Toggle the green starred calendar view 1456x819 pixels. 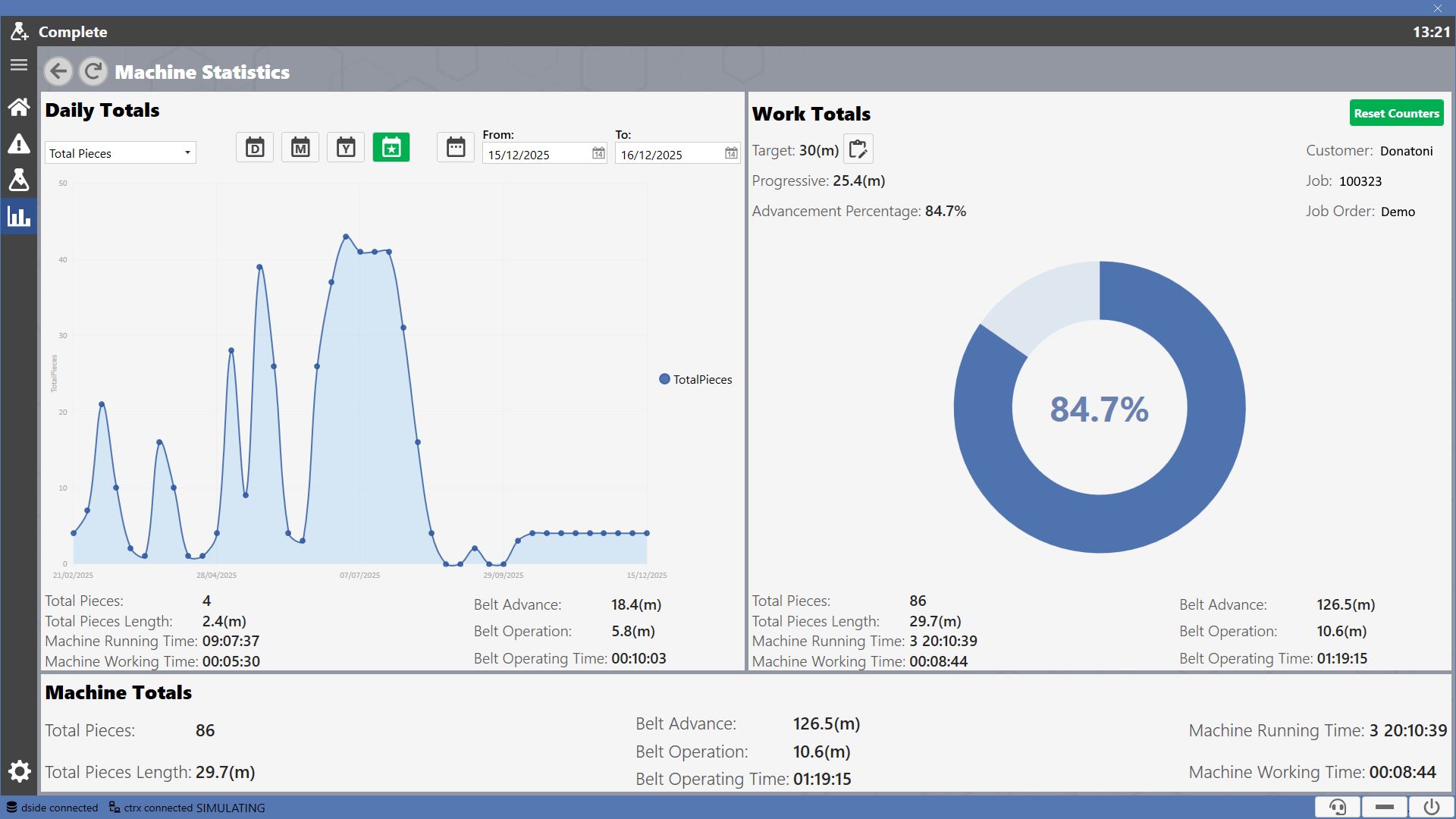coord(391,147)
